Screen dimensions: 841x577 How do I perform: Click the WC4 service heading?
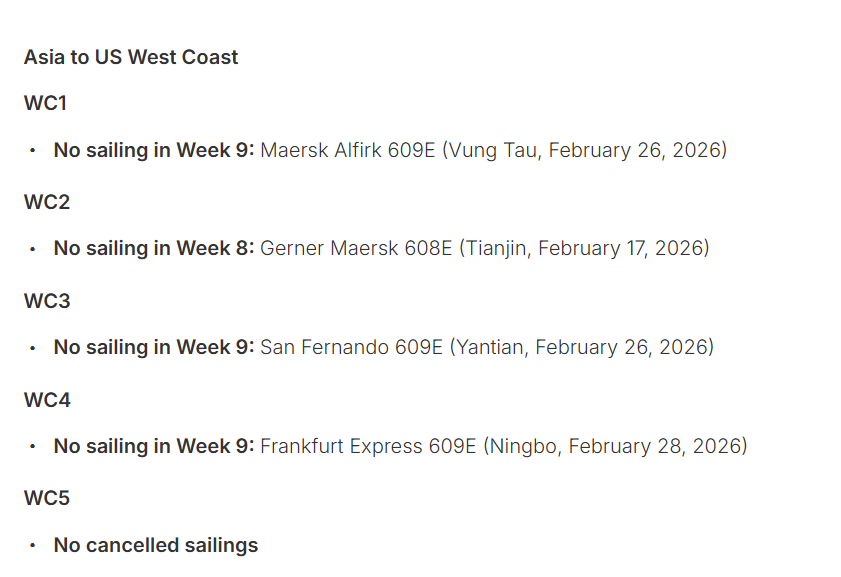tap(47, 400)
